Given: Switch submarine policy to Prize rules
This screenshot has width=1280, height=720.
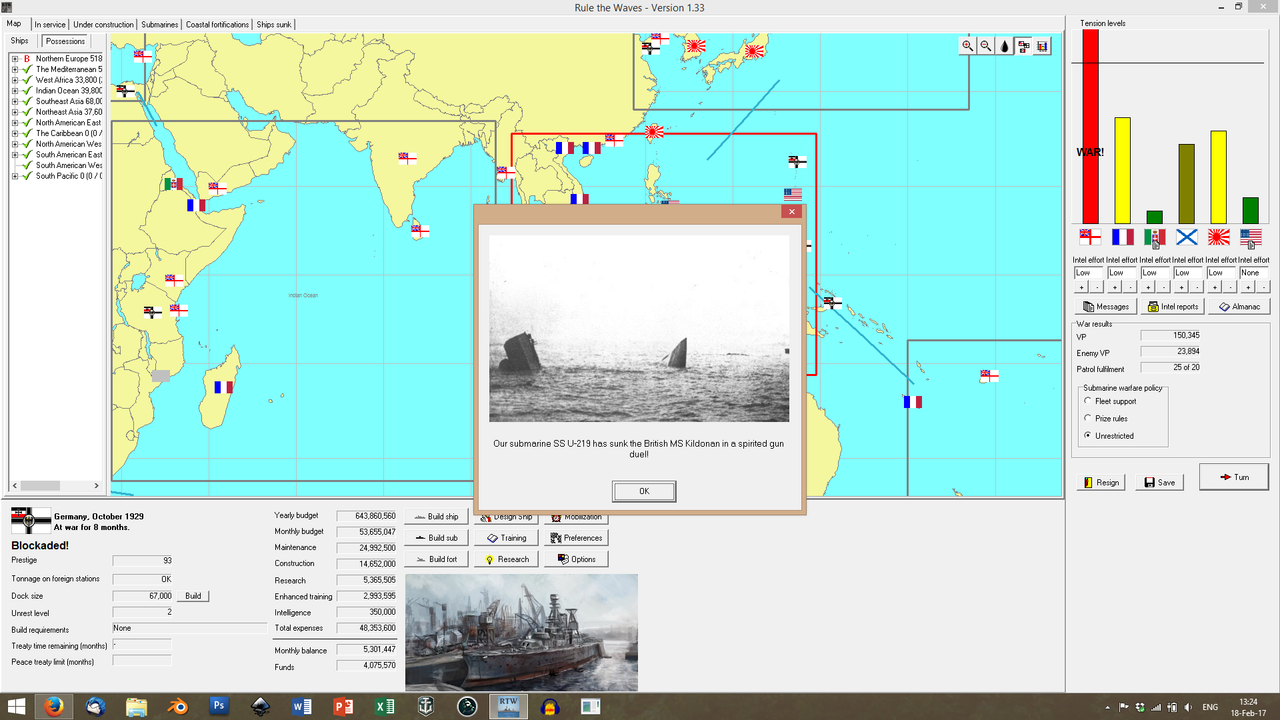Looking at the screenshot, I should [1088, 418].
